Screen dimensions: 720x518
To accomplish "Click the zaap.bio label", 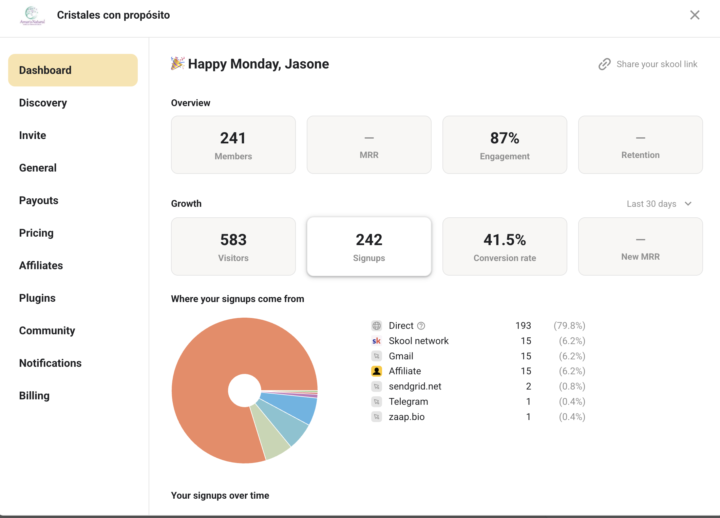I will pos(406,417).
